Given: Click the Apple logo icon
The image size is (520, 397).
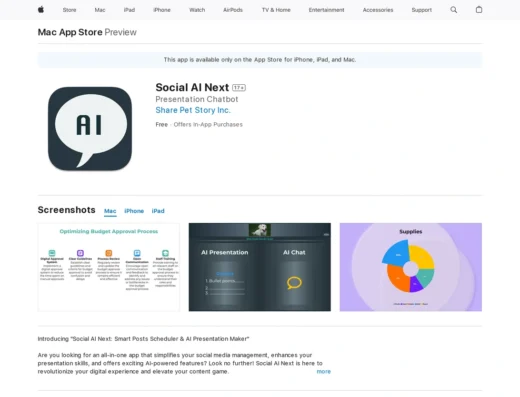Looking at the screenshot, I should point(41,10).
